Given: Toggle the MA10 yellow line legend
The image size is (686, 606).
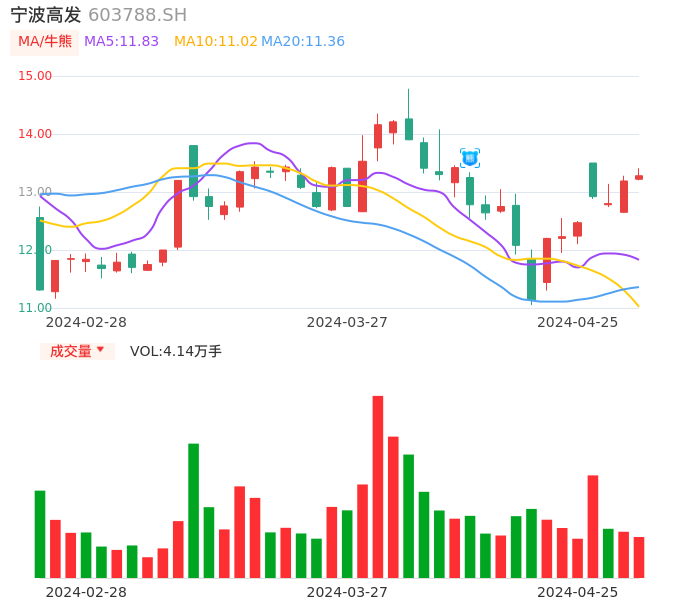Looking at the screenshot, I should point(215,42).
